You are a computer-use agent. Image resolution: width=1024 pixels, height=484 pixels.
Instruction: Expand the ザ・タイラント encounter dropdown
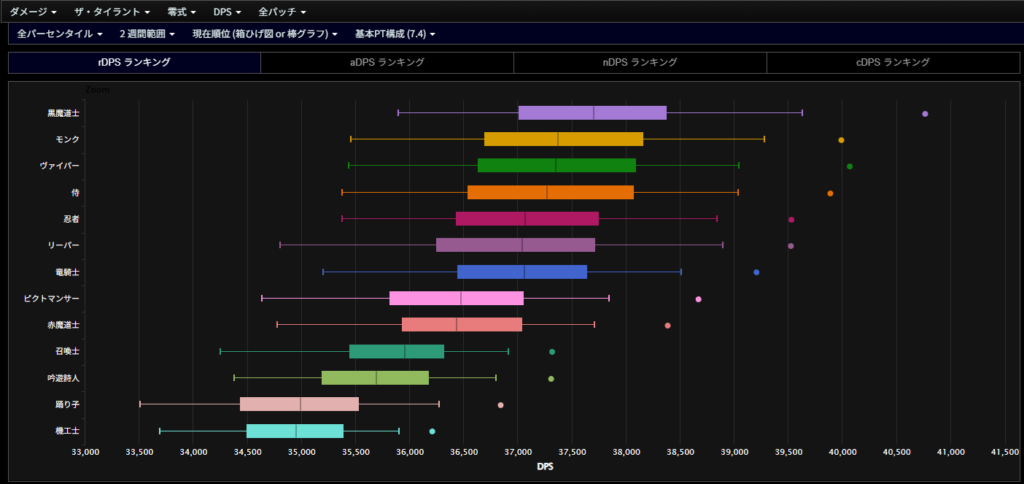112,11
